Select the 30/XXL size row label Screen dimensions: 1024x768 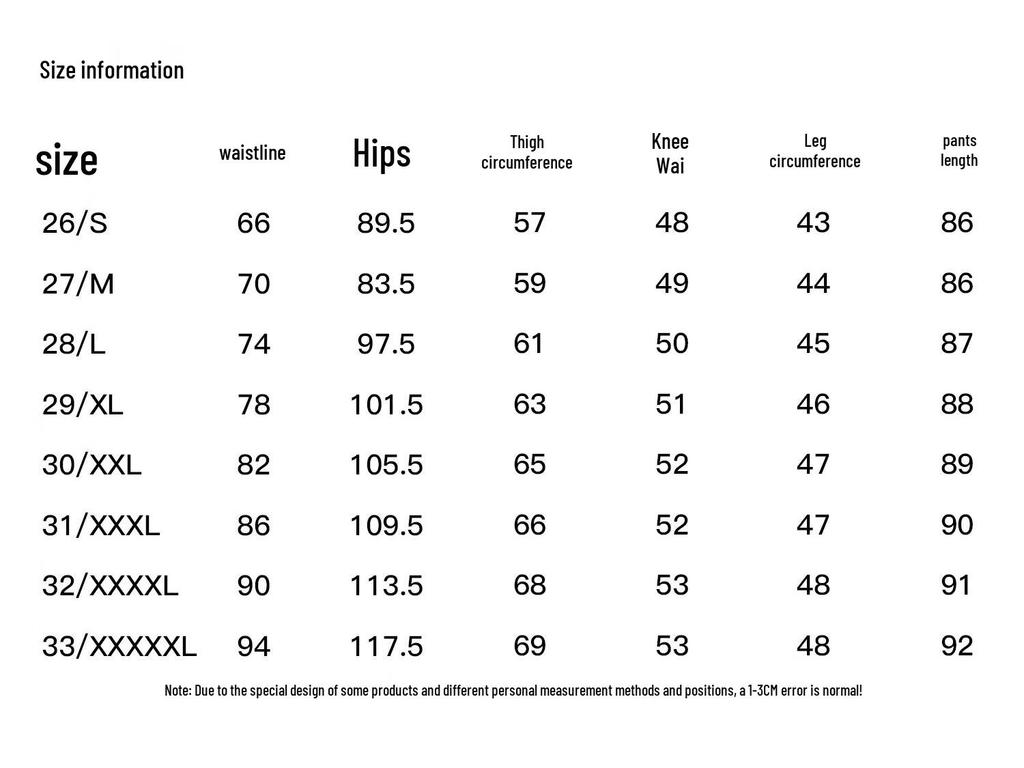click(x=92, y=465)
